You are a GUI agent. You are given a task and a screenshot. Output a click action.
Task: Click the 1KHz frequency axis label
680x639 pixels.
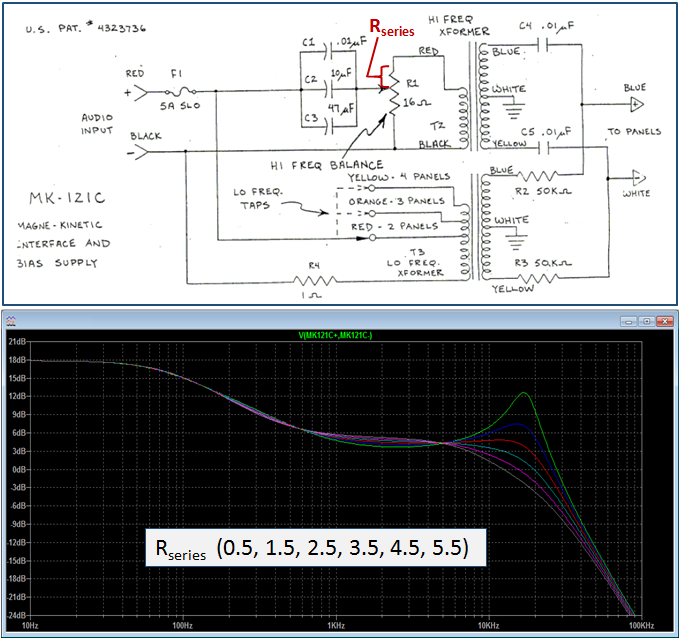336,626
